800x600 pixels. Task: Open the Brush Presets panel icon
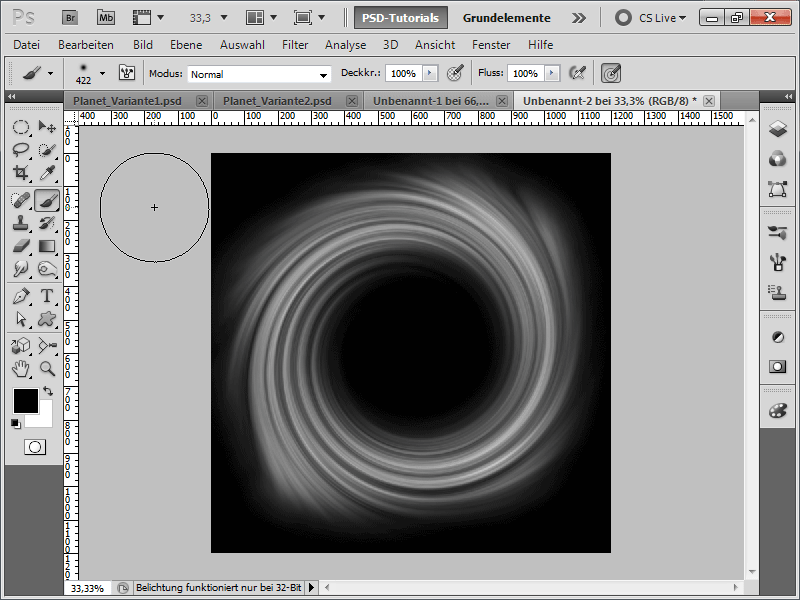click(778, 233)
